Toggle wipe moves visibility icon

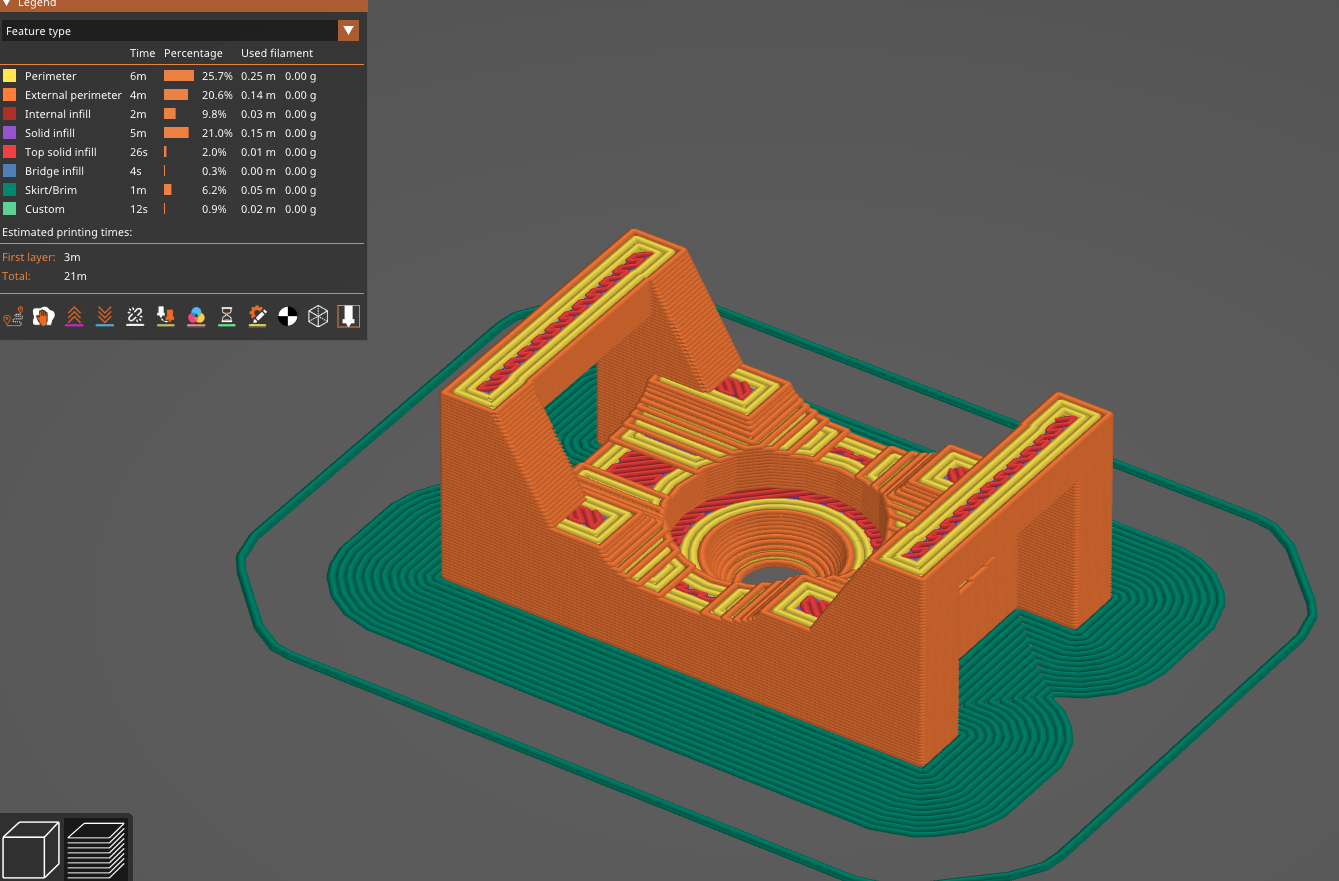(x=43, y=317)
